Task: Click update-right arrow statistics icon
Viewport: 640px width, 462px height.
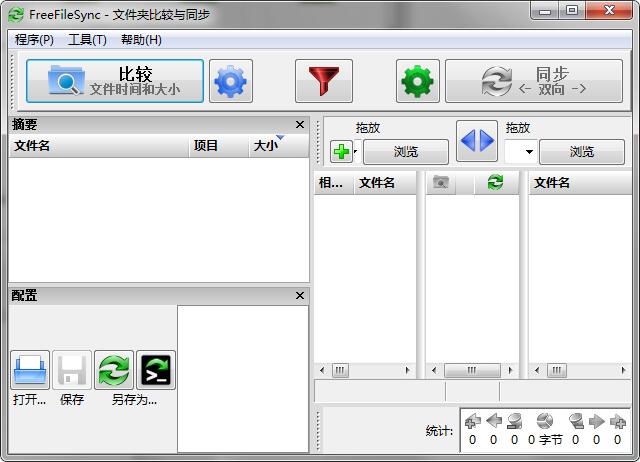Action: tap(597, 421)
